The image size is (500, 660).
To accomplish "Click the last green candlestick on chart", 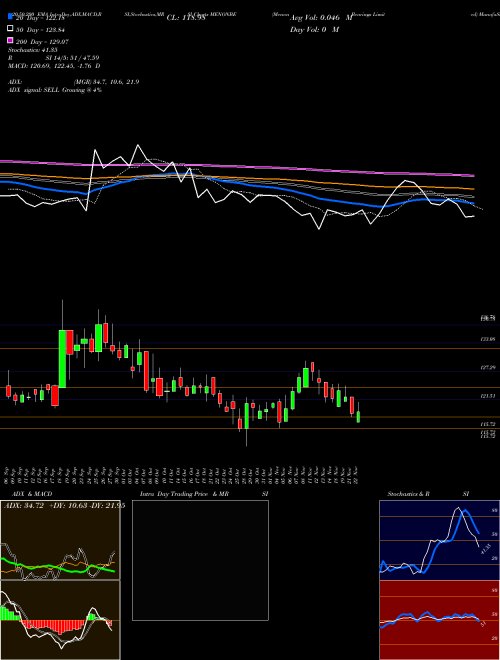I will point(358,417).
